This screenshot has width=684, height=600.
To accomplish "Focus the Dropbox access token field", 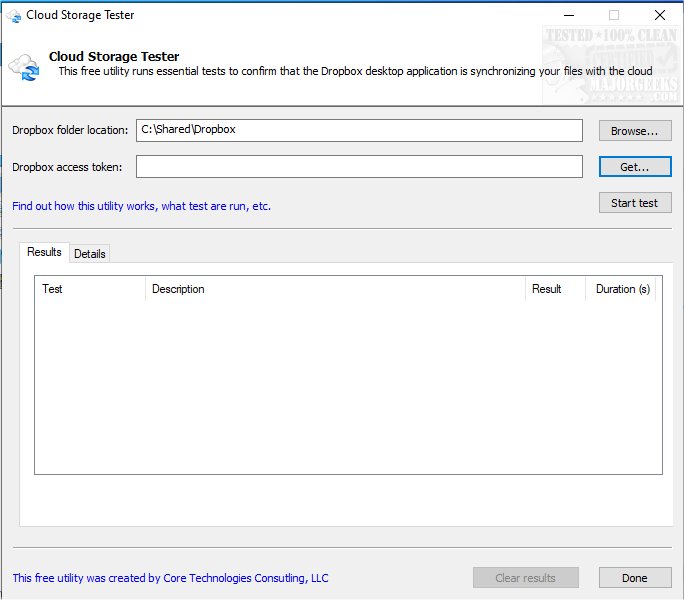I will coord(359,167).
